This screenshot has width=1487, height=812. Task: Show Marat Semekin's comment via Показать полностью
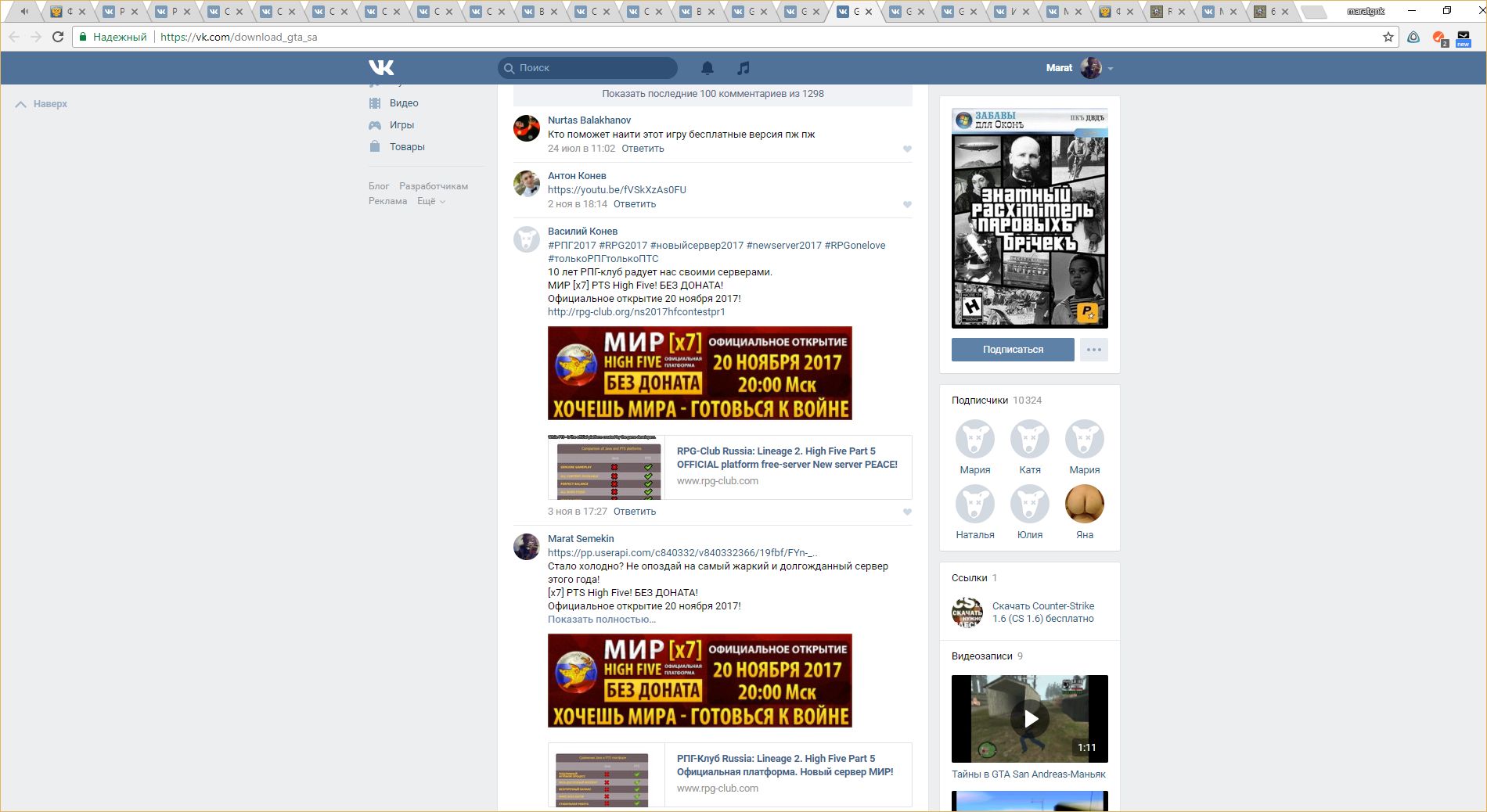(601, 620)
